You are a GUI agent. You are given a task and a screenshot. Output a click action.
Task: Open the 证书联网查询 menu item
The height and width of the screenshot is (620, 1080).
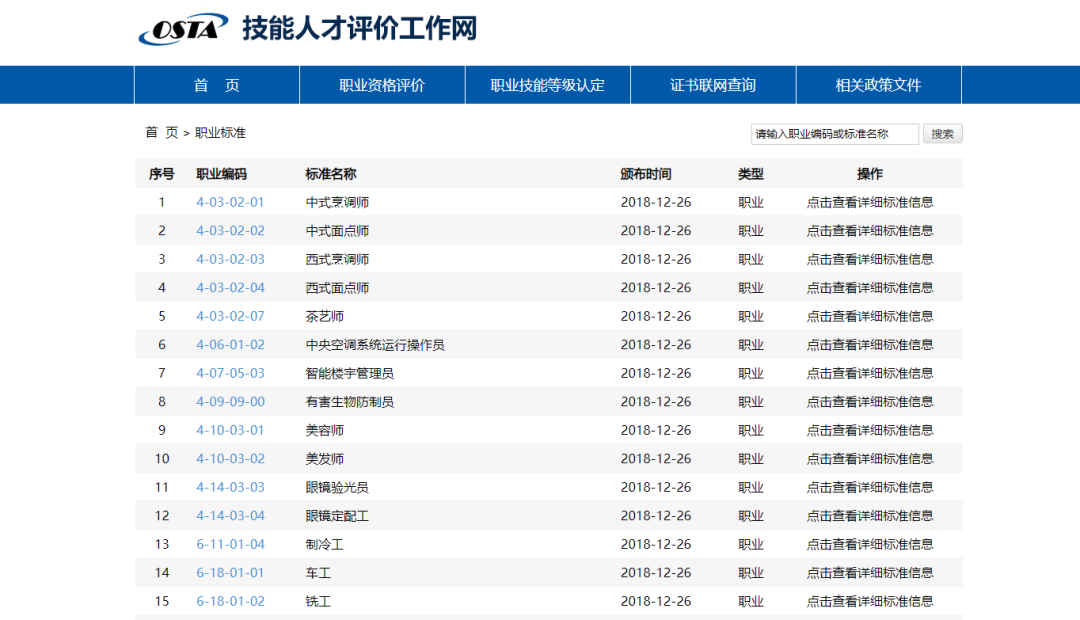(x=712, y=85)
